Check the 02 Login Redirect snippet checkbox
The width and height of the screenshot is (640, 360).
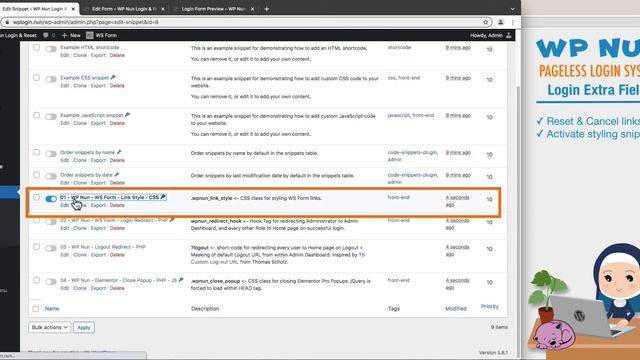tap(36, 220)
